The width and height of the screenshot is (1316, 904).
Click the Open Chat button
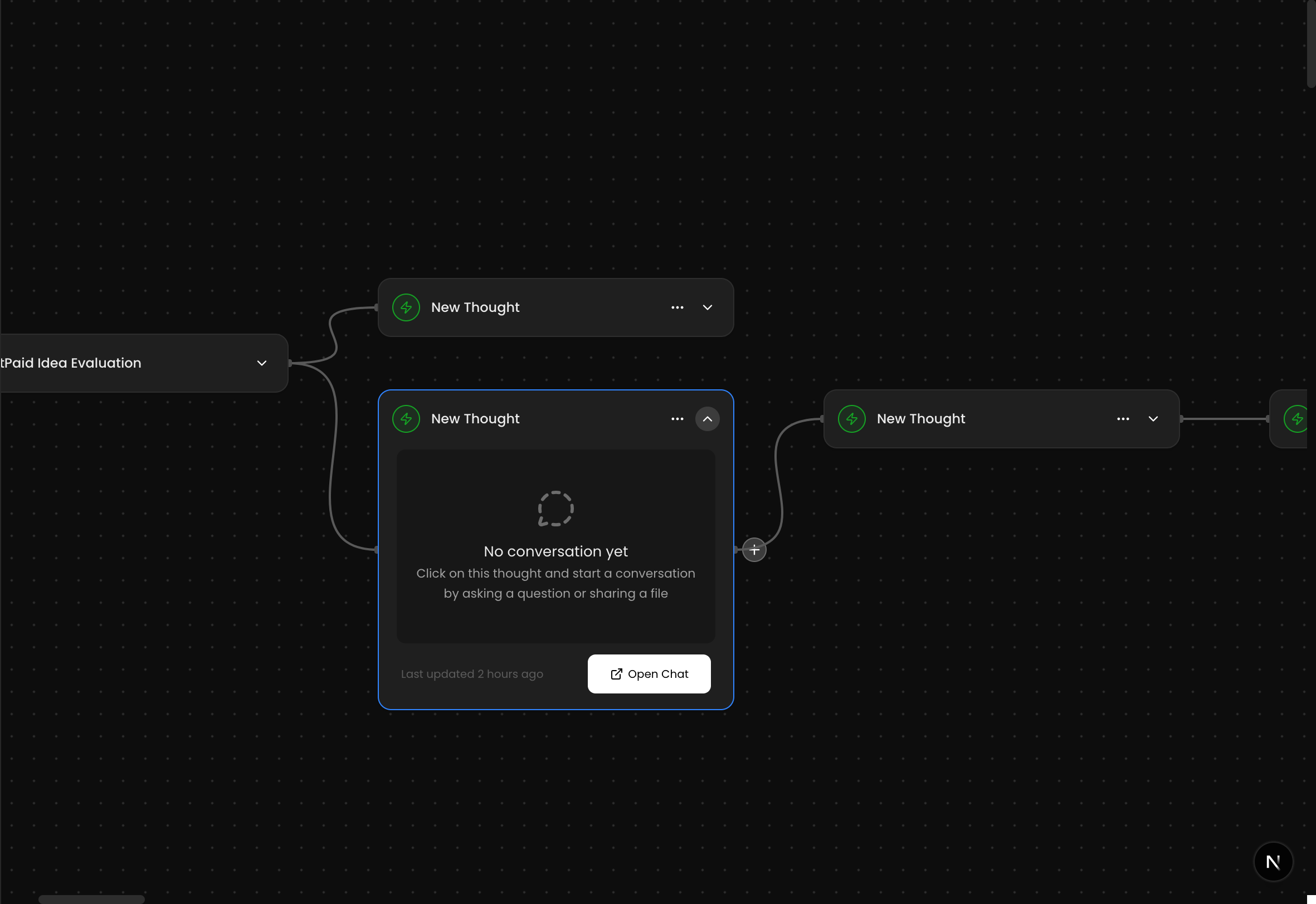[x=649, y=673]
